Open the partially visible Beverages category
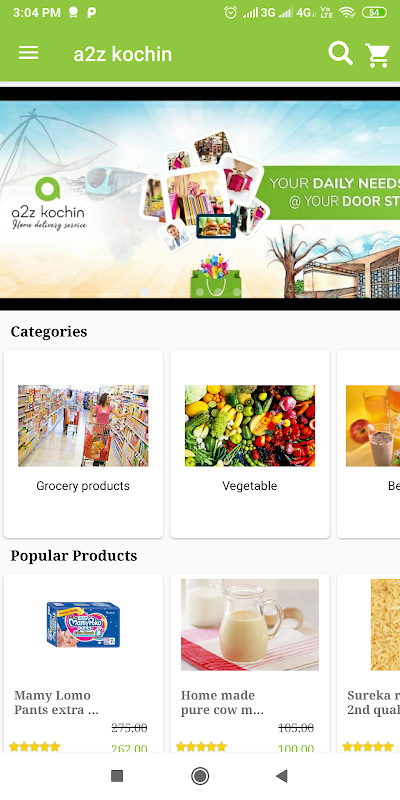The width and height of the screenshot is (400, 800). click(x=369, y=443)
